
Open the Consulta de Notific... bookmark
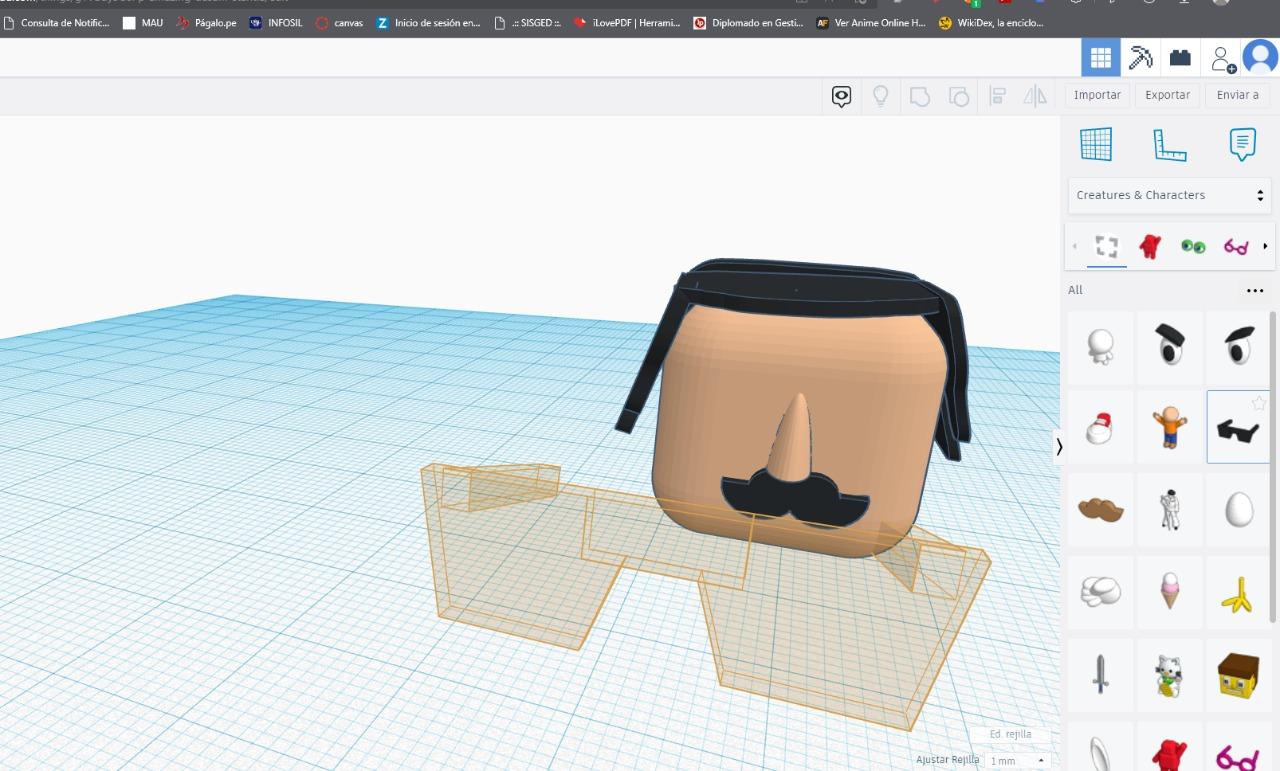[x=58, y=22]
